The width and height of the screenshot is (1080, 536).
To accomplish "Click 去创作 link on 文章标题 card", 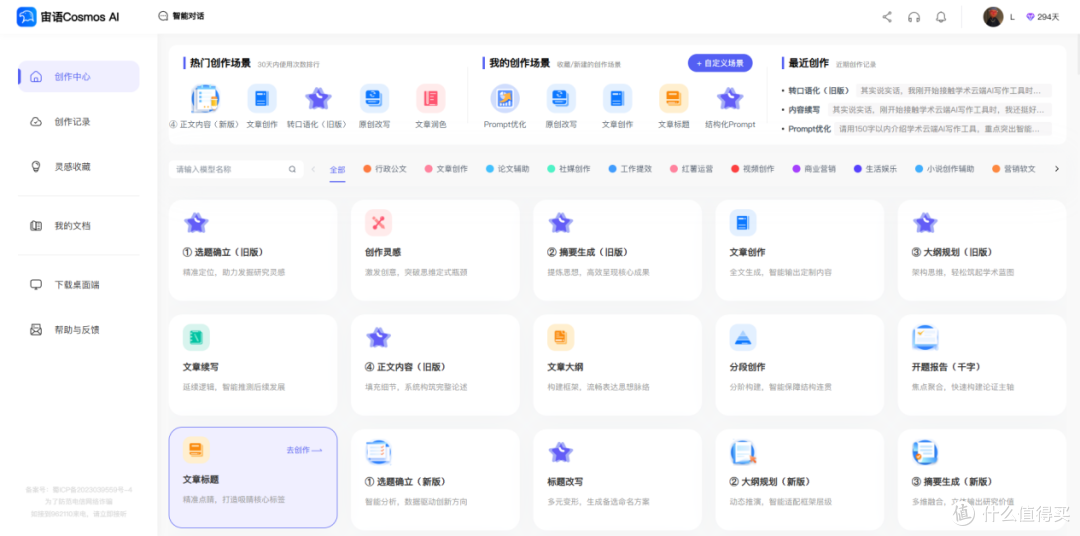I will [304, 450].
